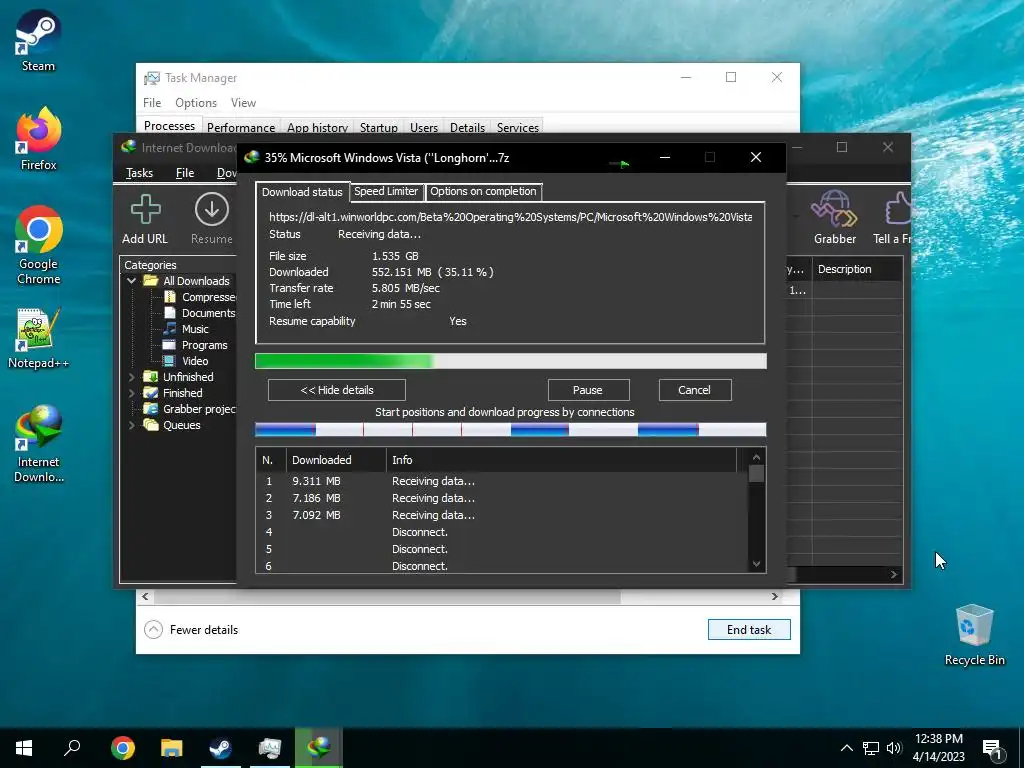Click the Description column header in IDM
The width and height of the screenshot is (1024, 768).
pos(857,269)
